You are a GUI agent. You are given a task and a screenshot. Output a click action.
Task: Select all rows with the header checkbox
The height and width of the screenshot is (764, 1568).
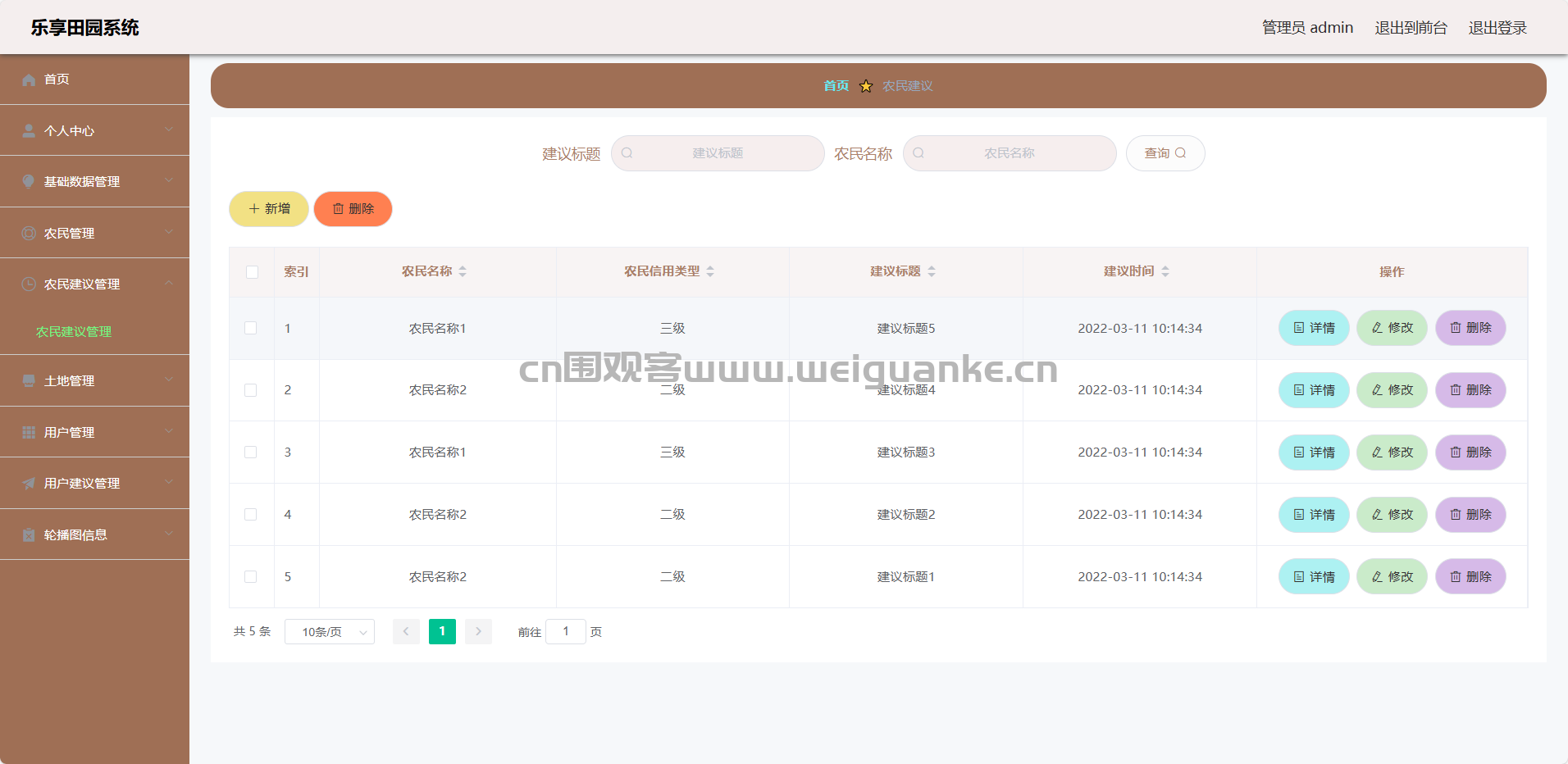pos(252,272)
